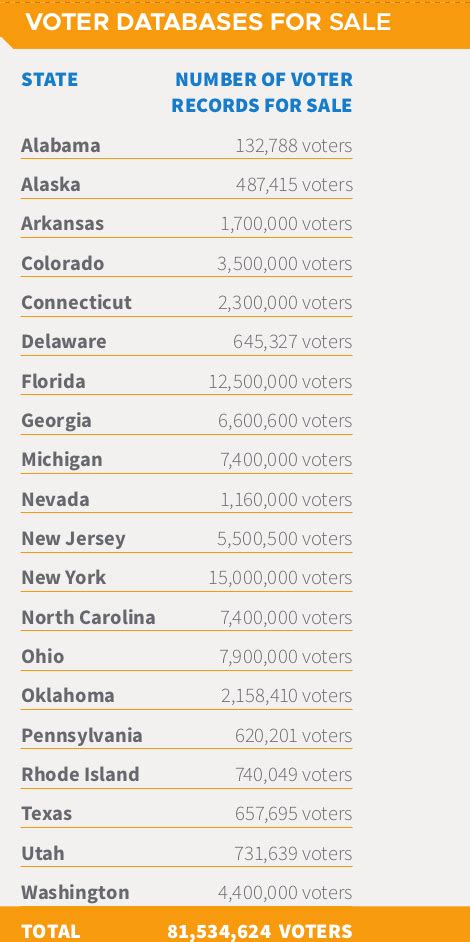Select the 'Number of Voter Records for Sale' header
470x942 pixels.
(x=262, y=92)
